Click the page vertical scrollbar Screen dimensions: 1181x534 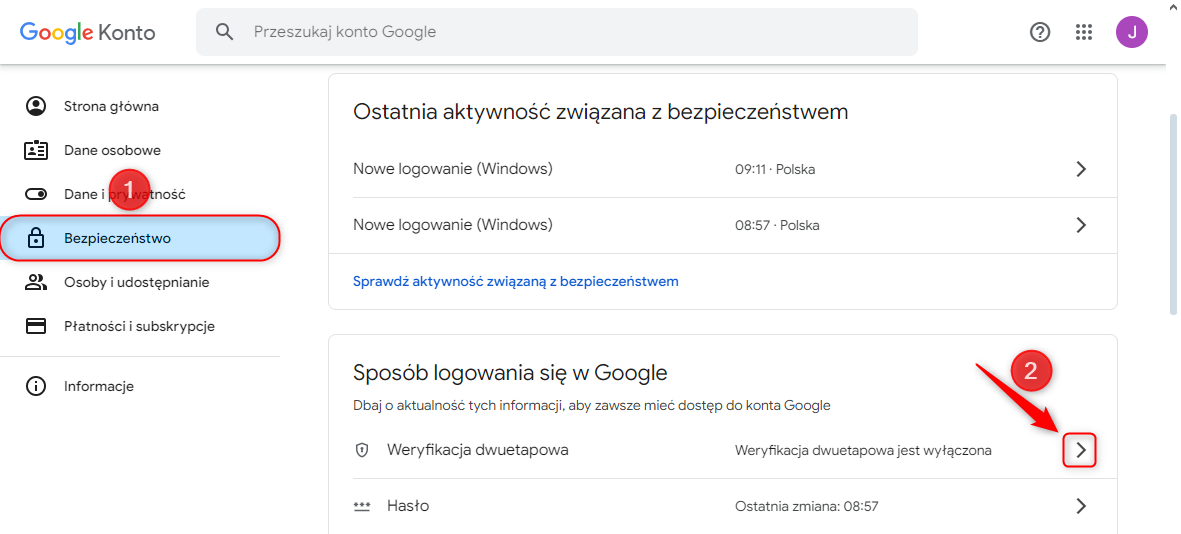coord(1174,215)
